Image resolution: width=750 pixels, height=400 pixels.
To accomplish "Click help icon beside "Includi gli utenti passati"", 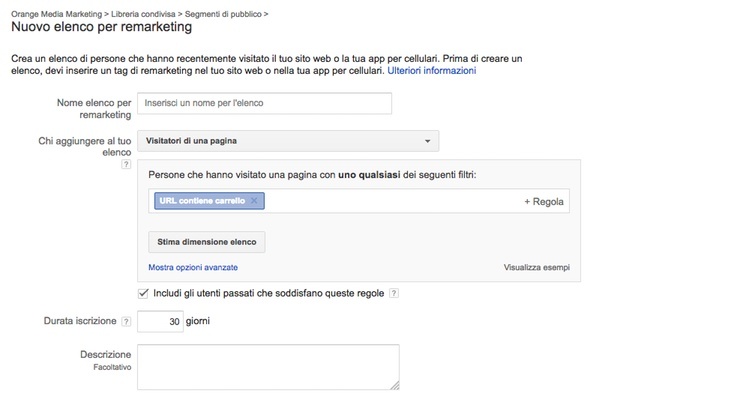I will tap(394, 293).
